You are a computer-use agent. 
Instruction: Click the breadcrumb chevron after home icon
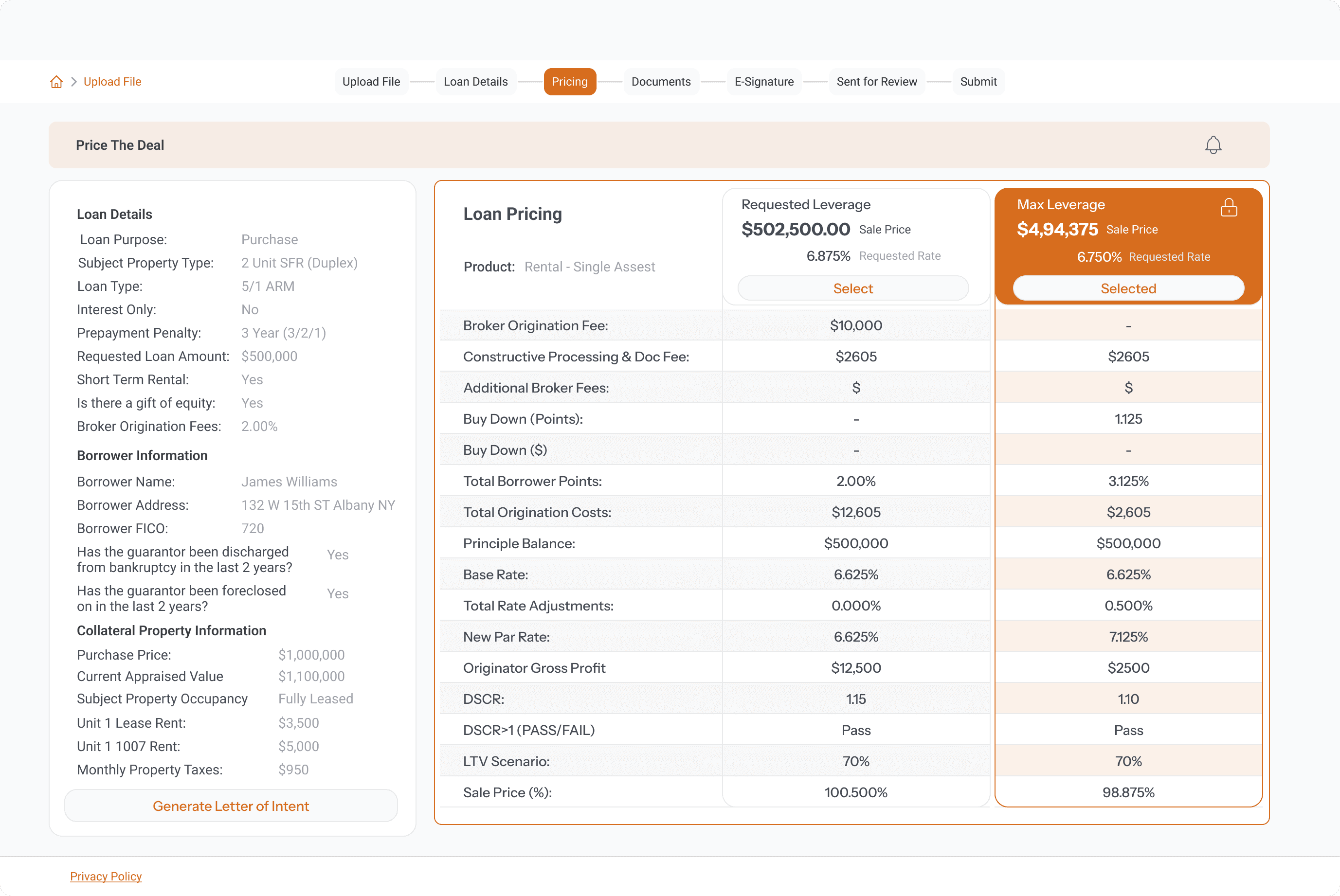click(x=73, y=82)
